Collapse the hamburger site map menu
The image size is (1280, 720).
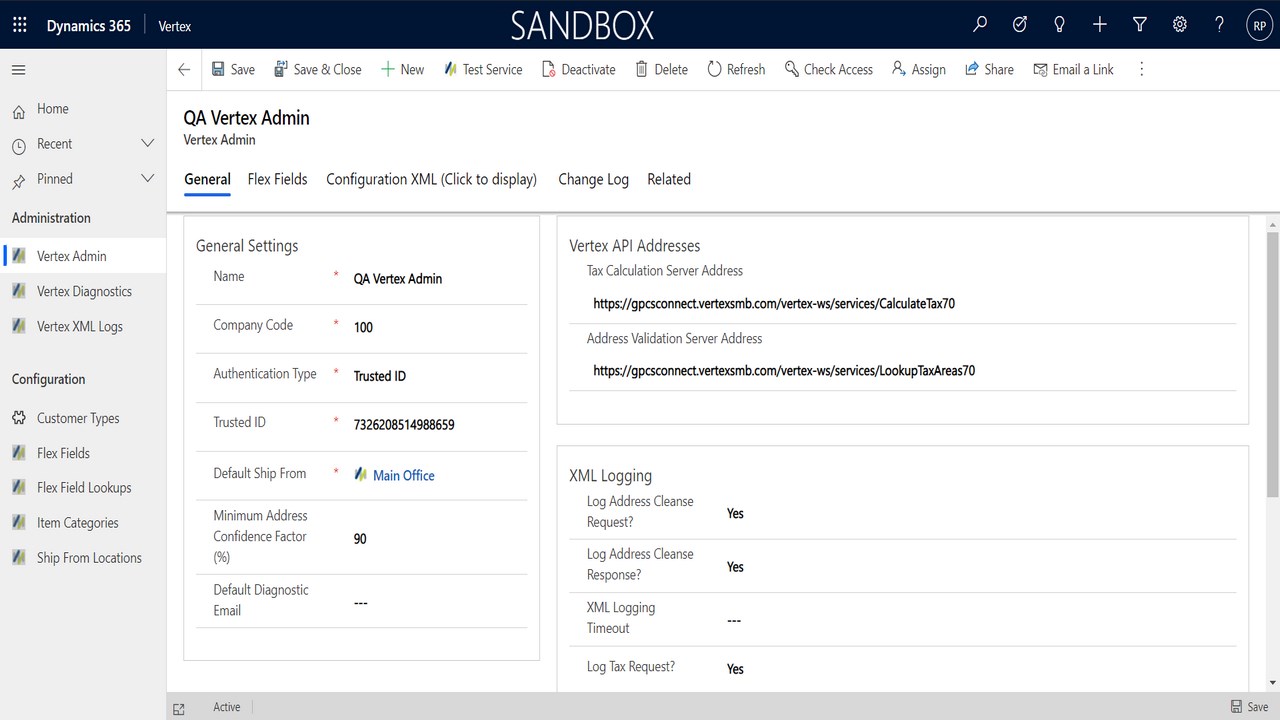click(19, 70)
